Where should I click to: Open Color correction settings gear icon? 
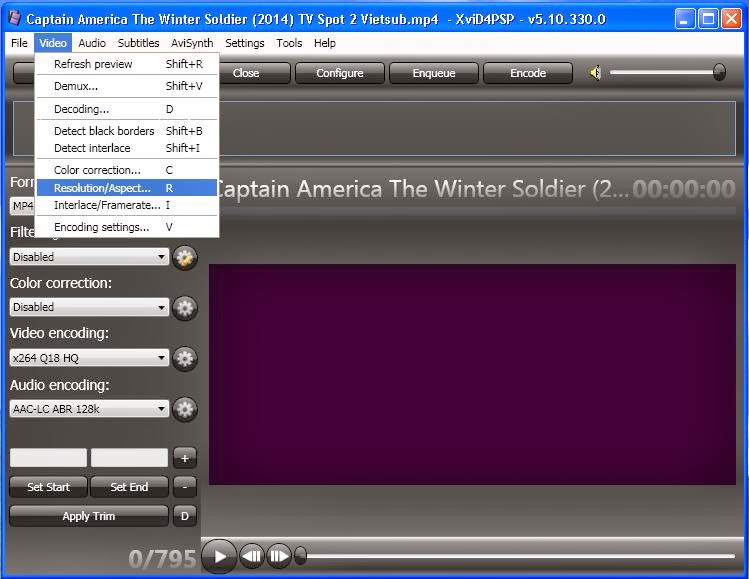185,308
